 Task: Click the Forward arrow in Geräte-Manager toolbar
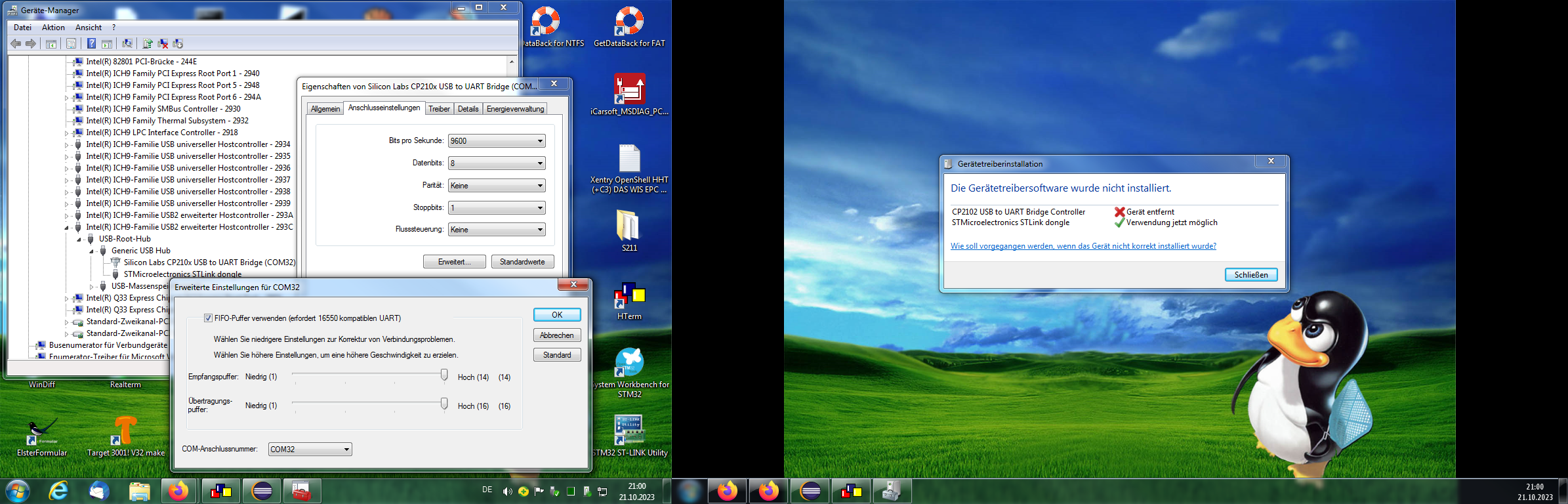pos(31,43)
